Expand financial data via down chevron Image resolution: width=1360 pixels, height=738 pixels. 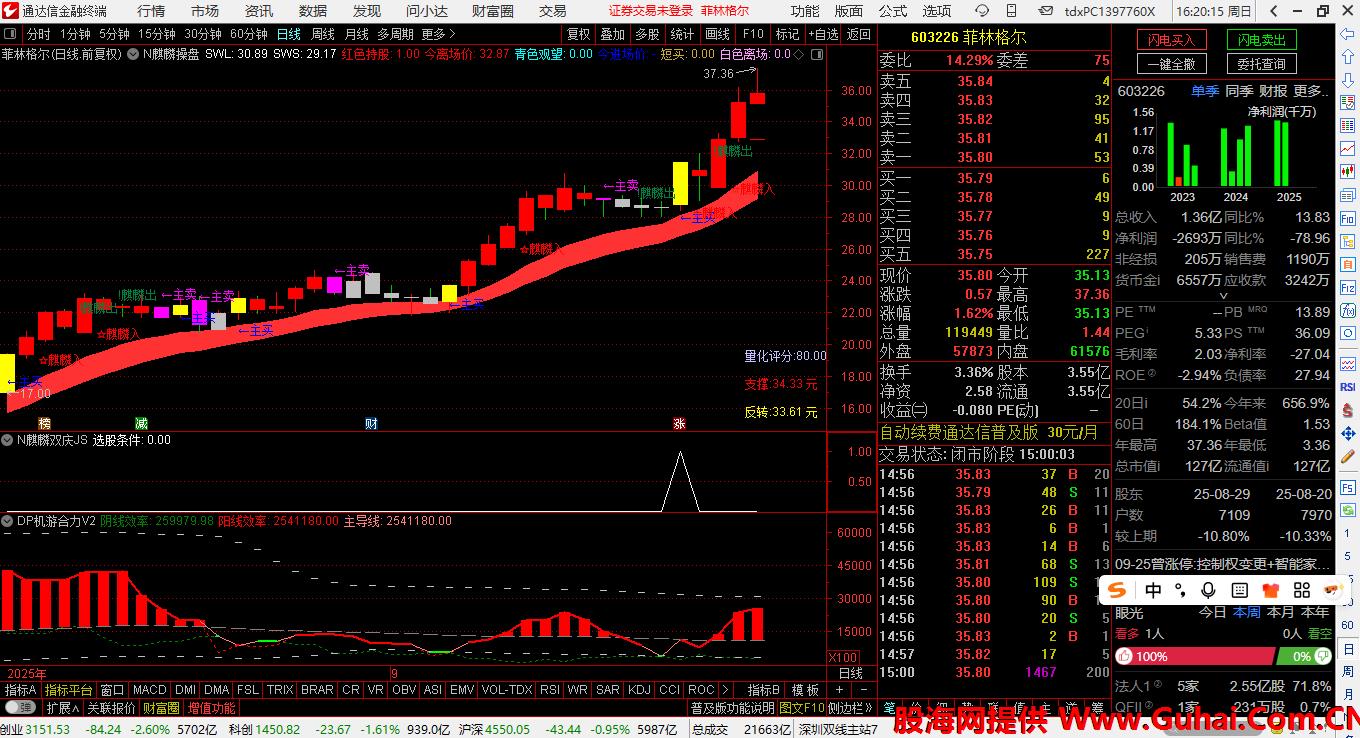(1222, 296)
